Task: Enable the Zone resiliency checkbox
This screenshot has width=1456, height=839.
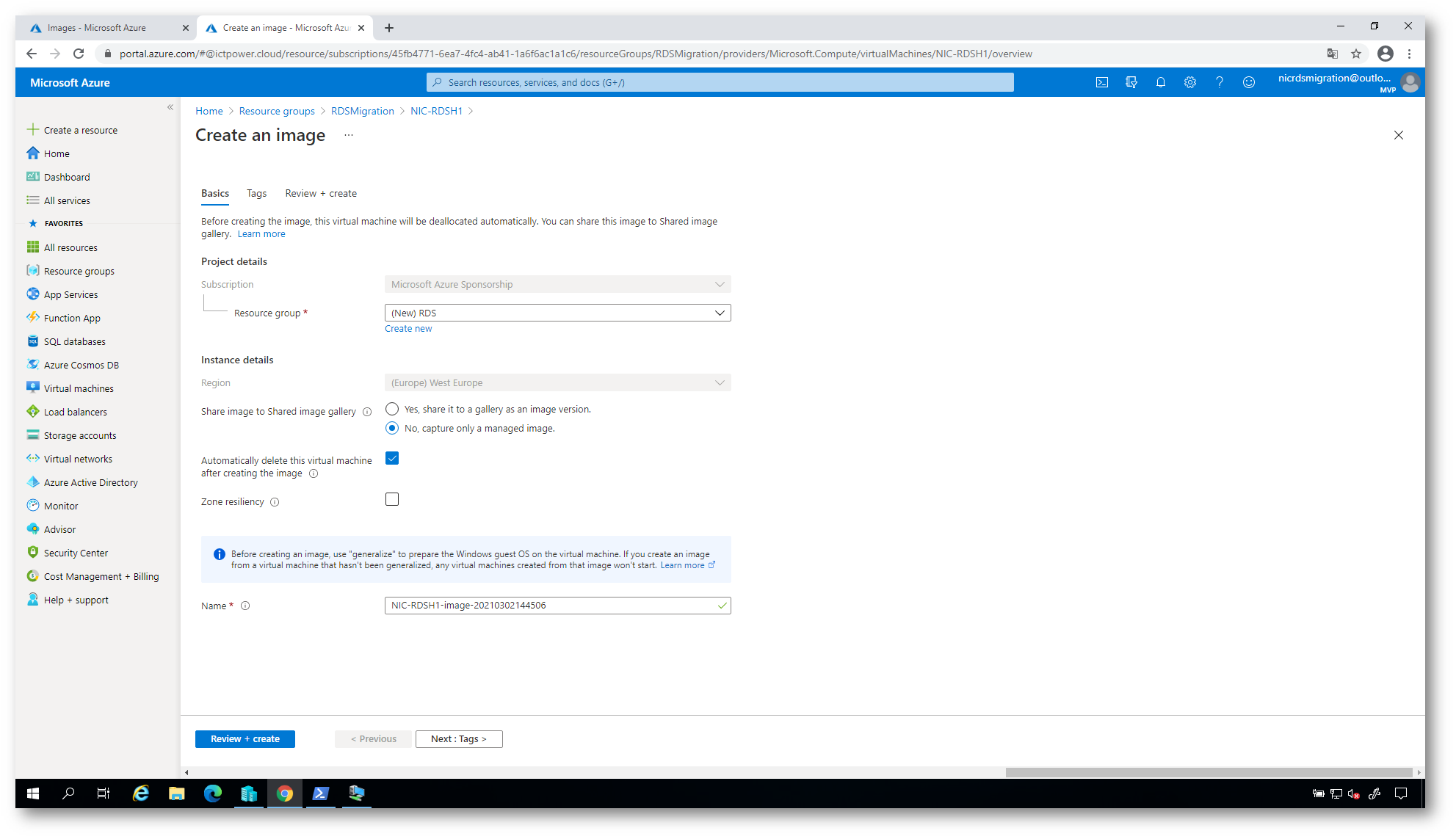Action: point(392,499)
